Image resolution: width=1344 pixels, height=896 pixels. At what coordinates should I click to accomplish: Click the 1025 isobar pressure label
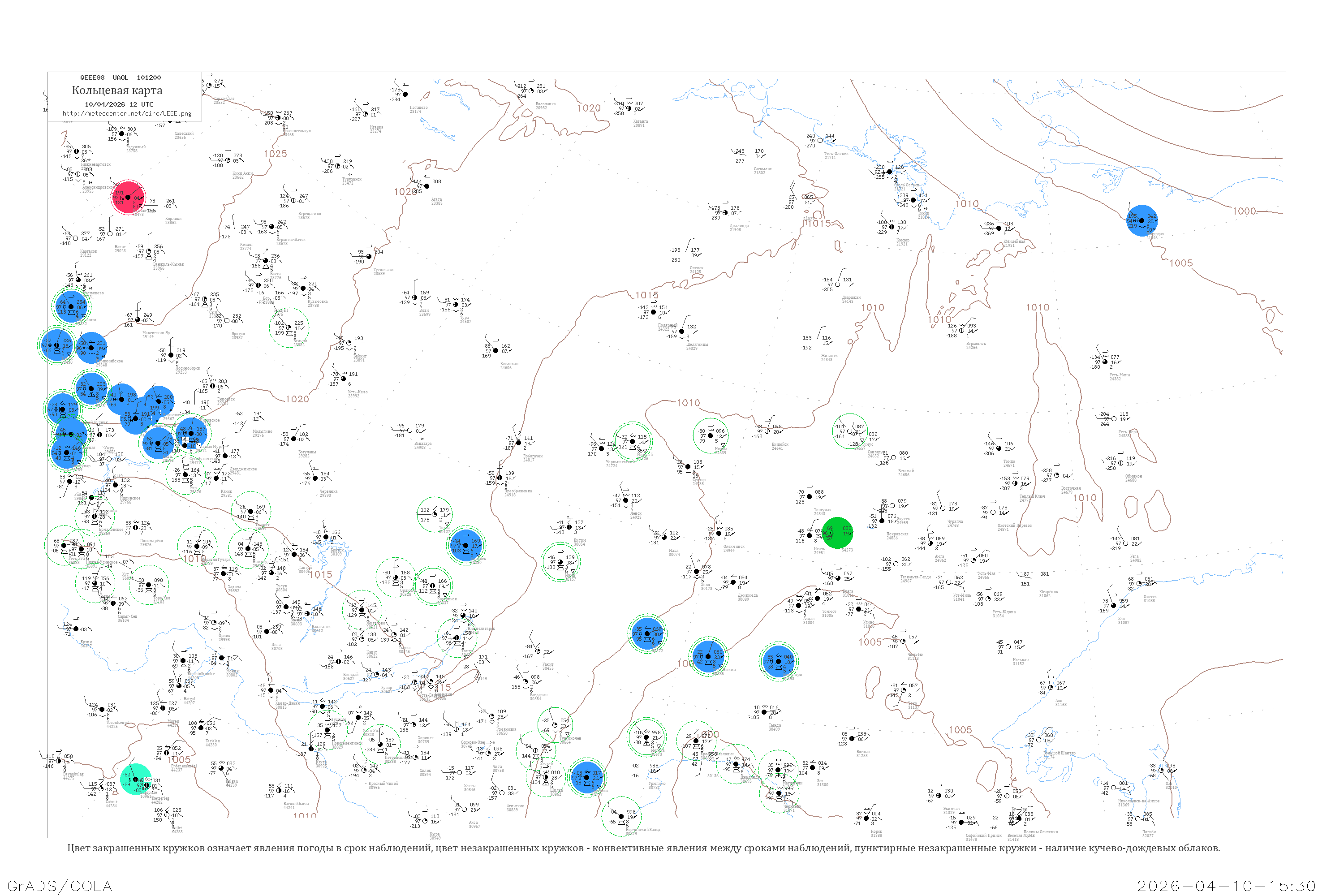[275, 154]
